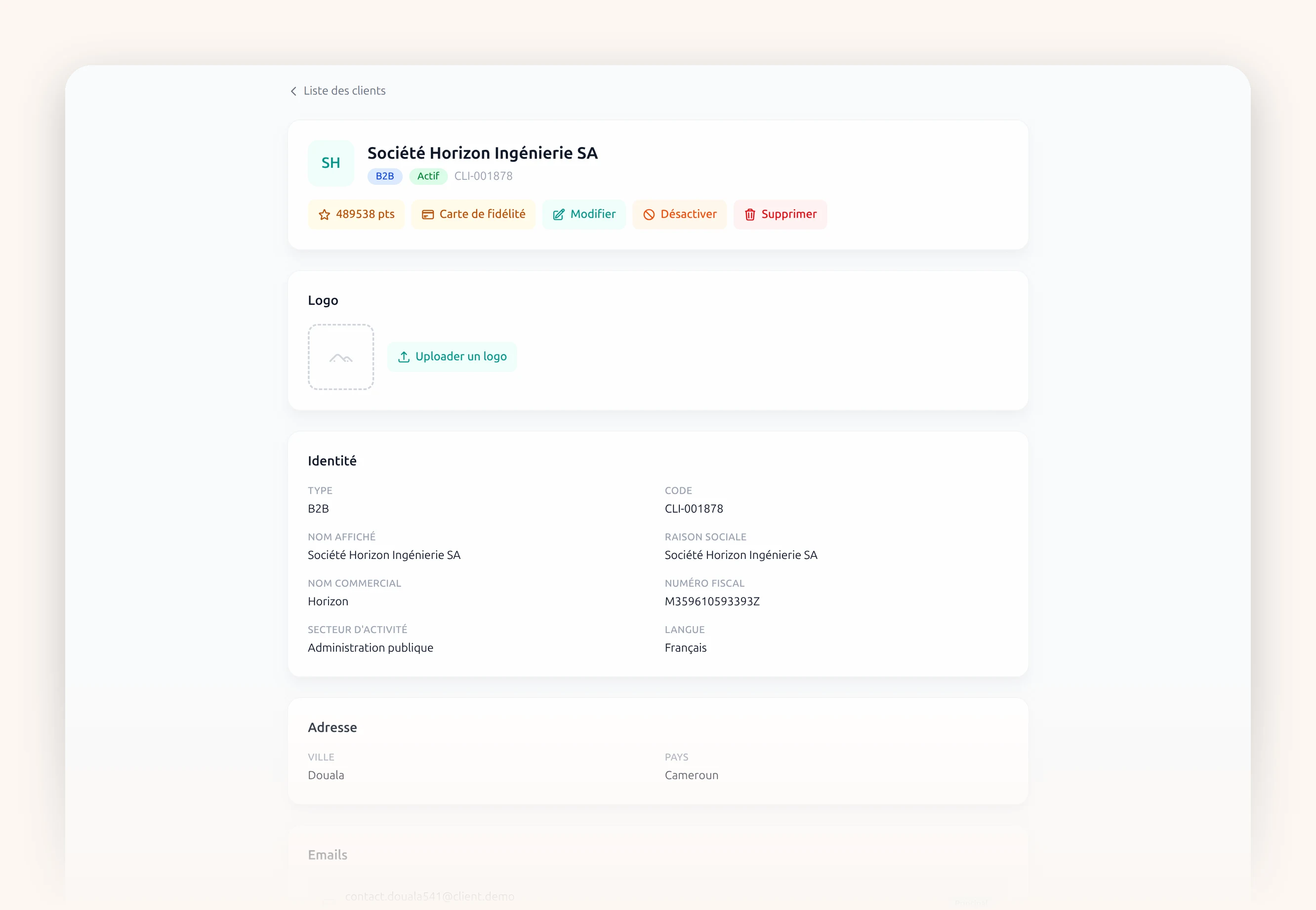Click the Emails section heading
The image size is (1316, 910).
328,855
